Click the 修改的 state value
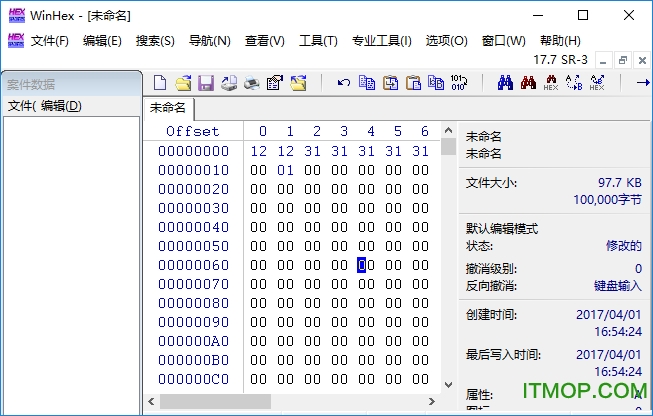 click(x=624, y=246)
